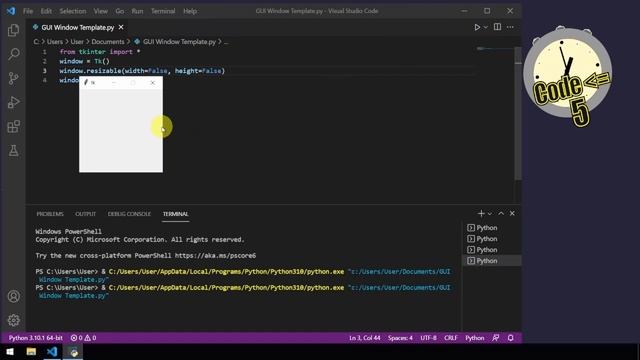Switch to the DEBUG CONSOLE tab
Image resolution: width=640 pixels, height=360 pixels.
(x=129, y=214)
